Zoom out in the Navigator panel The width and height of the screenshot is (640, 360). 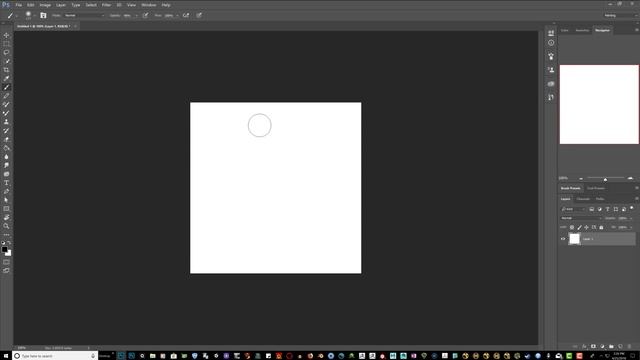[x=581, y=178]
